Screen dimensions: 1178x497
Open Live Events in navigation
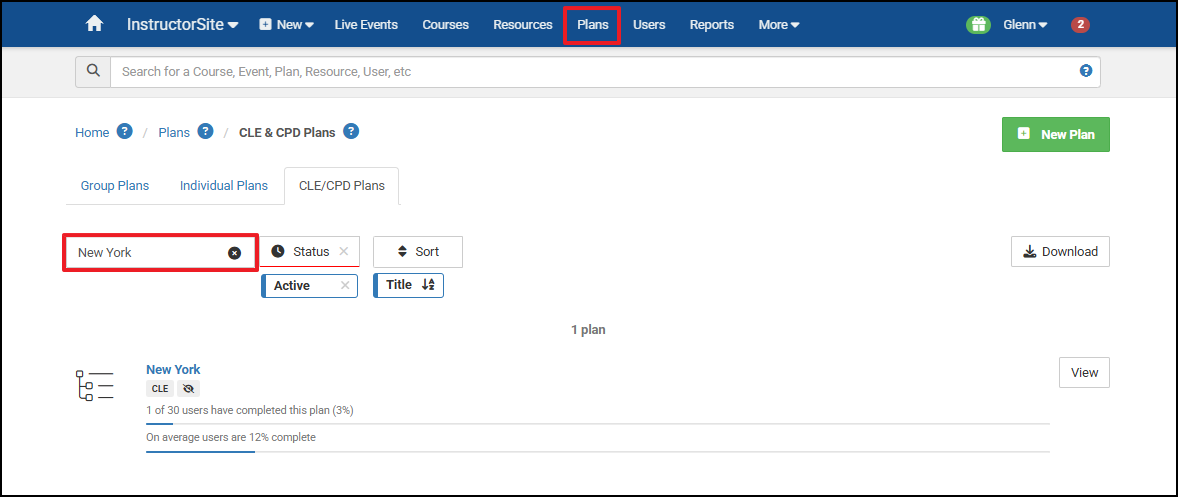tap(366, 25)
